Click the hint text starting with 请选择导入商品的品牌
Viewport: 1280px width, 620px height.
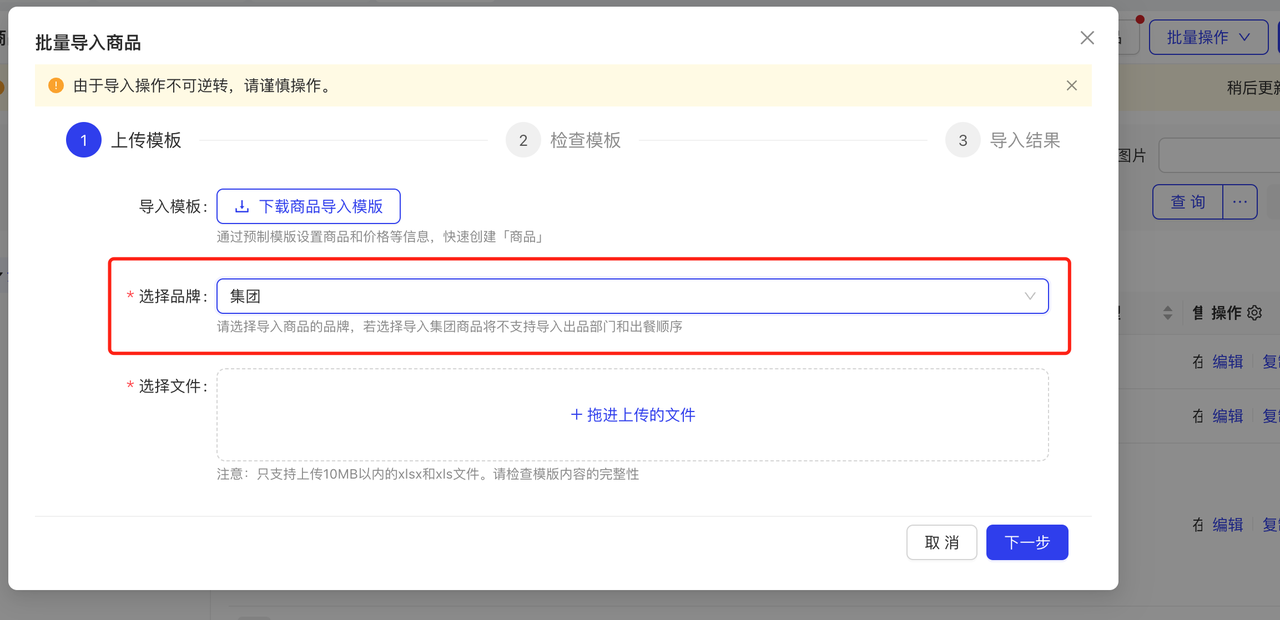point(450,326)
